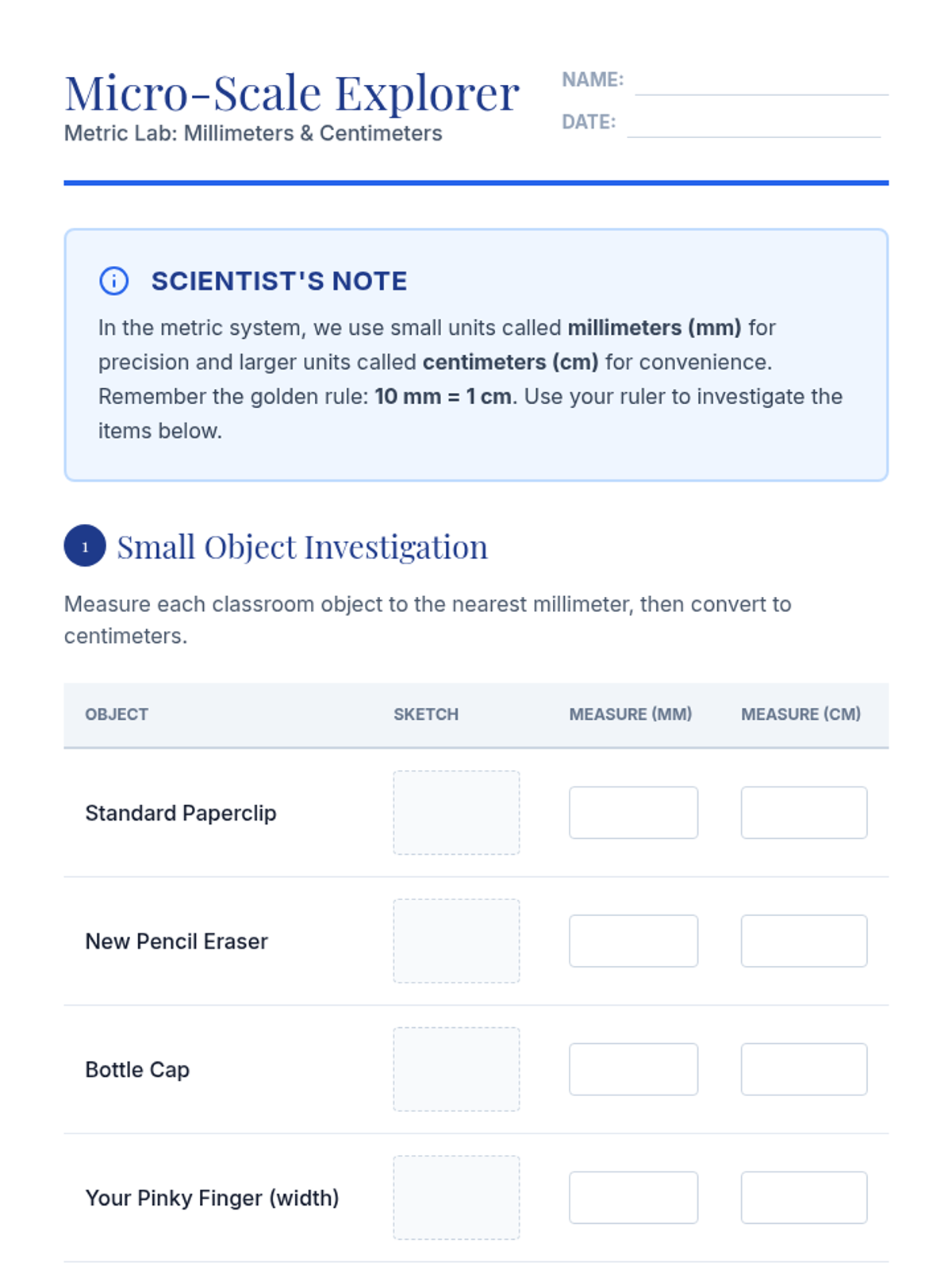Select the Standard Paperclip sketch box
Screen dimensions: 952x1270
click(x=456, y=813)
